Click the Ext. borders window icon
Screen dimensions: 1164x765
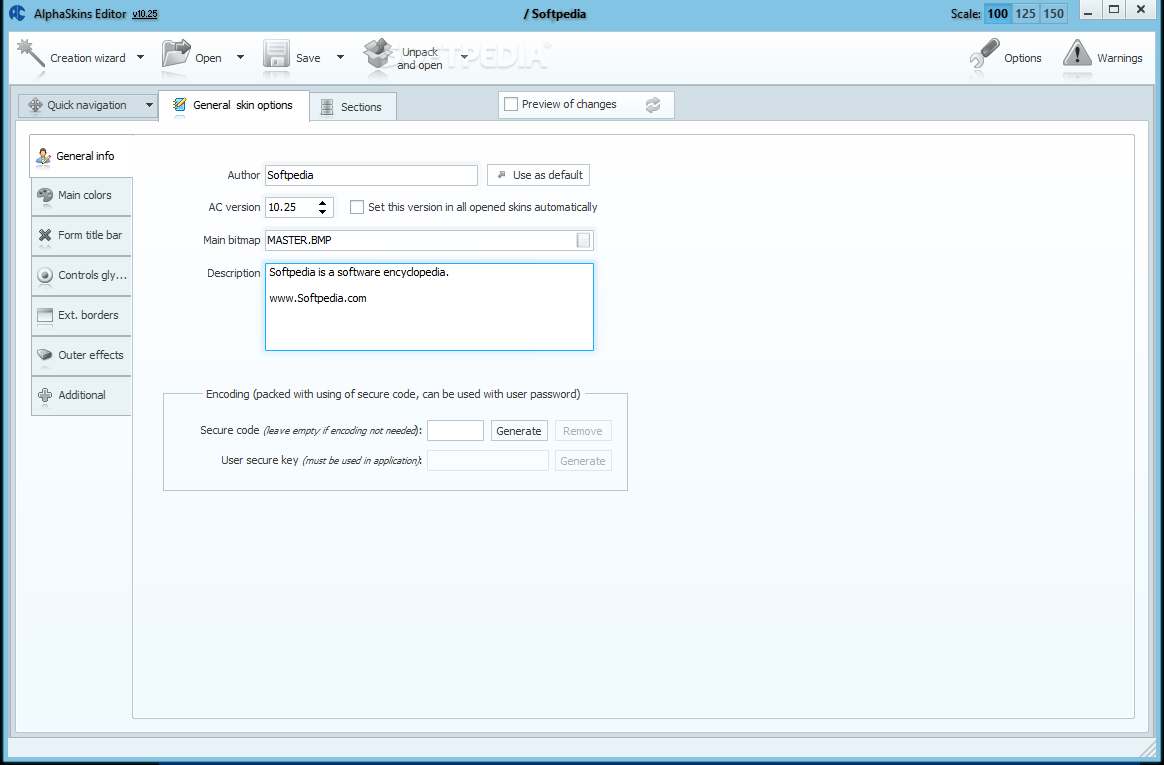coord(45,315)
